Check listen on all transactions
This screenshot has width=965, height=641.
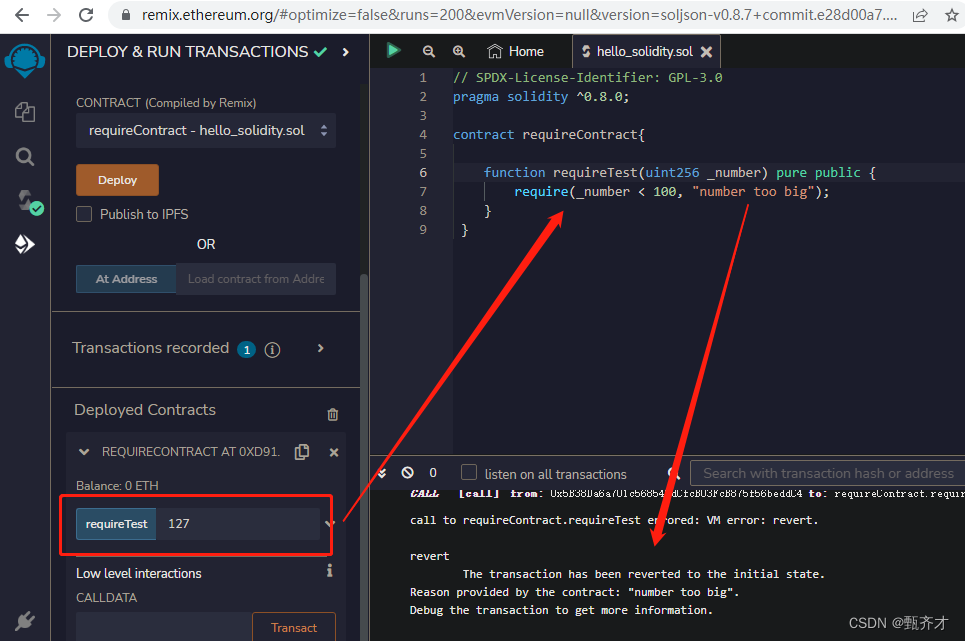[x=469, y=472]
